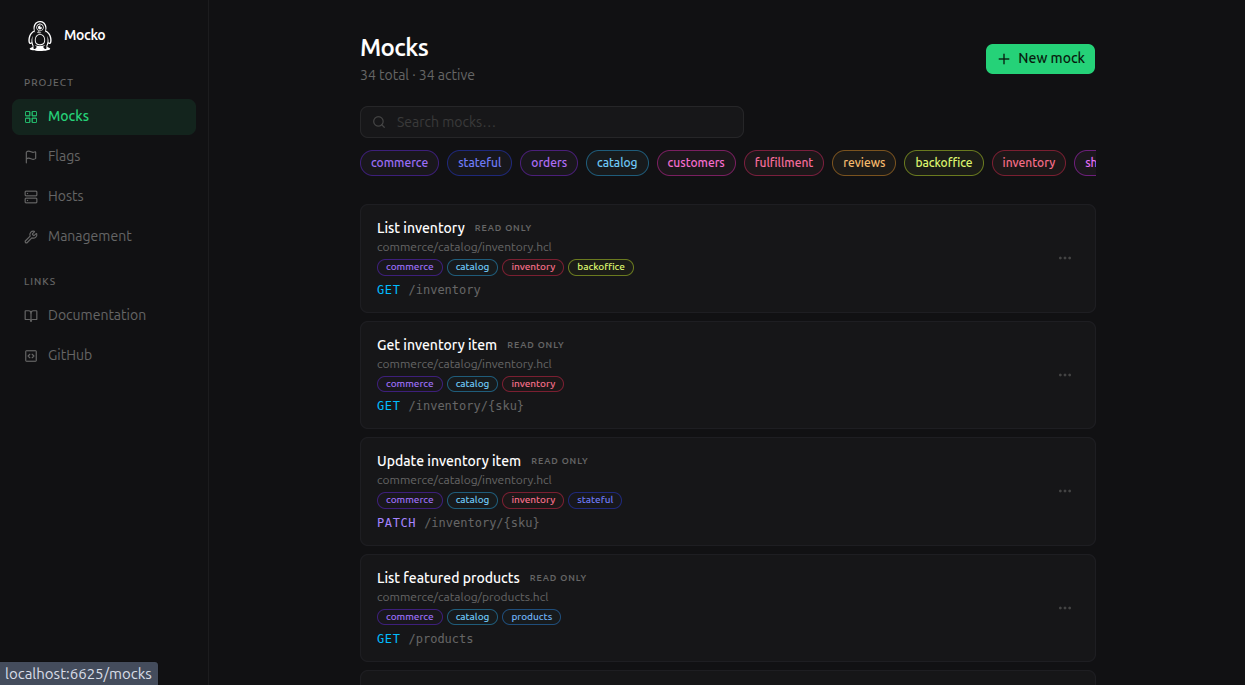Screen dimensions: 1245x685
Task: Filter by the fulfillment tag chip
Action: pyautogui.click(x=784, y=163)
